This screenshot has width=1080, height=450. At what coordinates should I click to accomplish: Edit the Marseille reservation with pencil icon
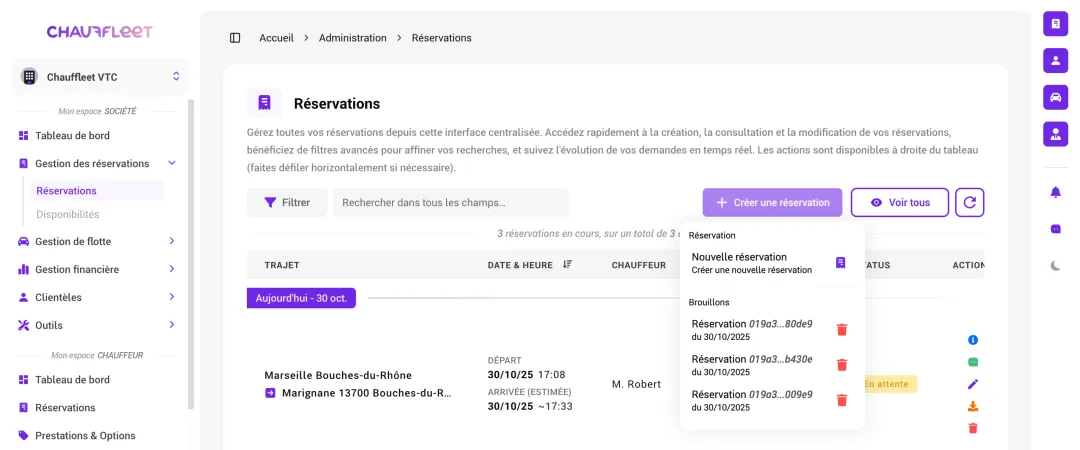973,384
